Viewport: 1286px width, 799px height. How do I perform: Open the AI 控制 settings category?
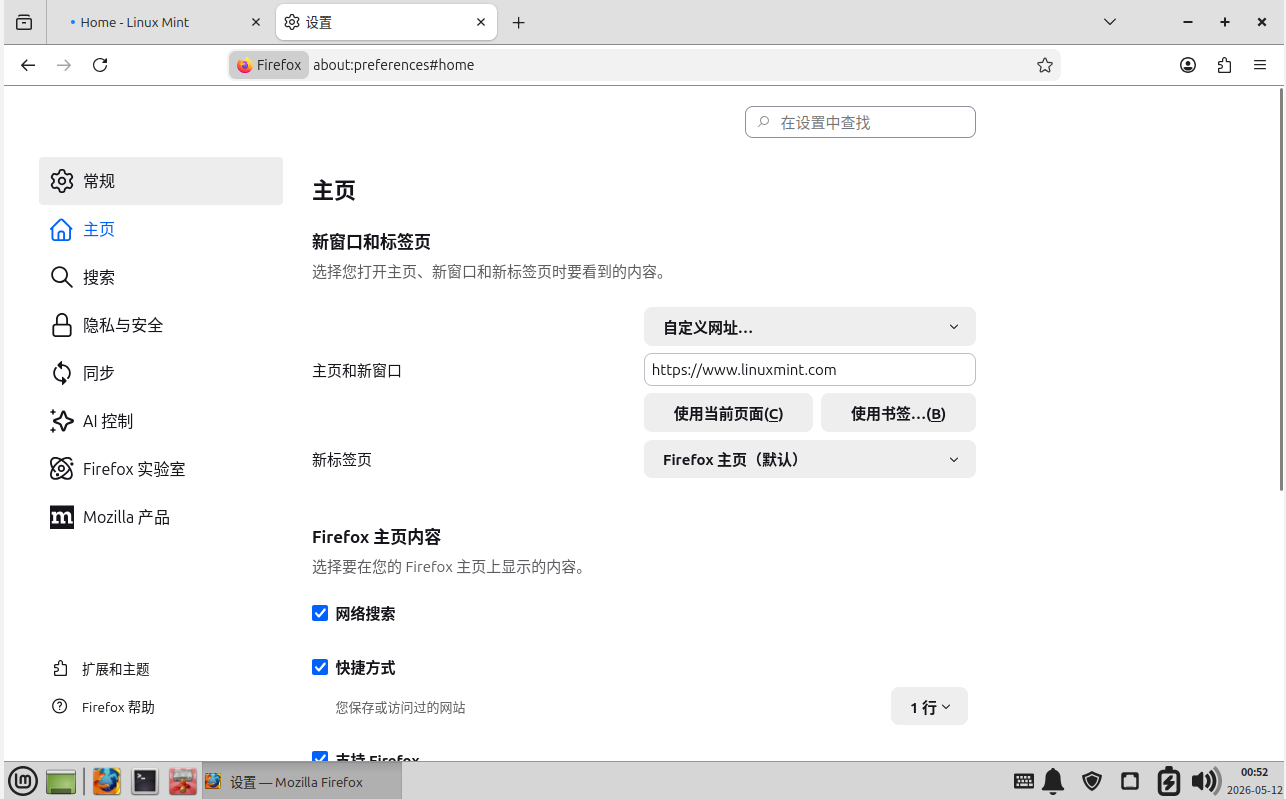(161, 421)
